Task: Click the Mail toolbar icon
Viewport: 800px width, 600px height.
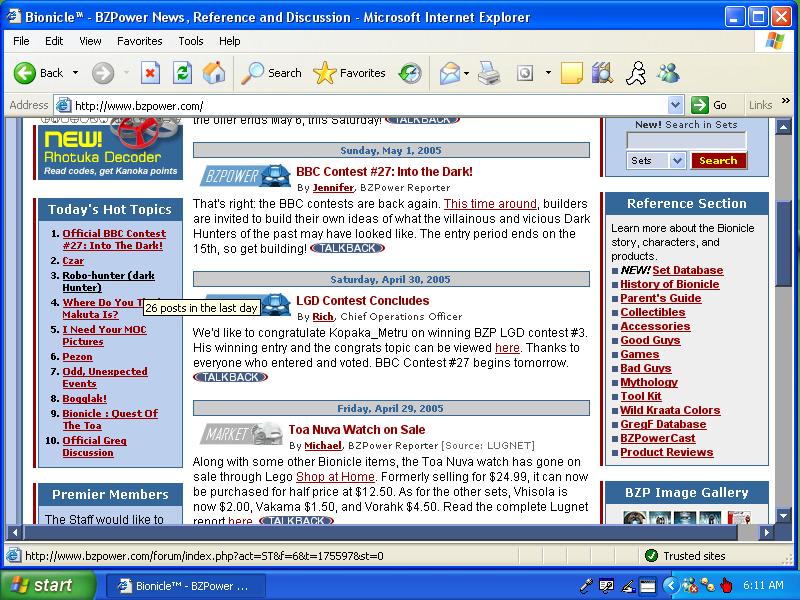Action: tap(449, 73)
